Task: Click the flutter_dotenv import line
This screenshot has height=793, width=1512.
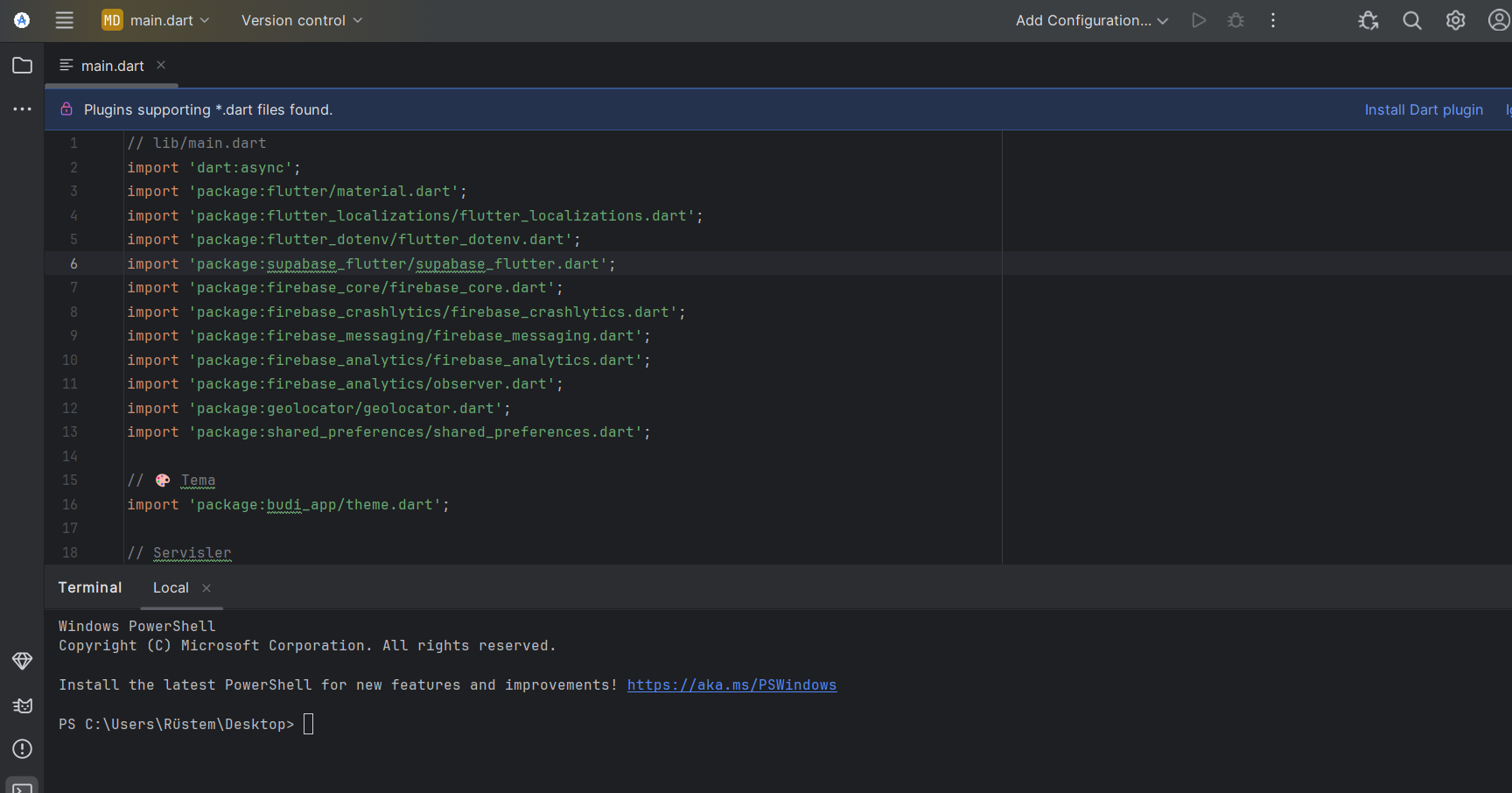Action: [x=354, y=239]
